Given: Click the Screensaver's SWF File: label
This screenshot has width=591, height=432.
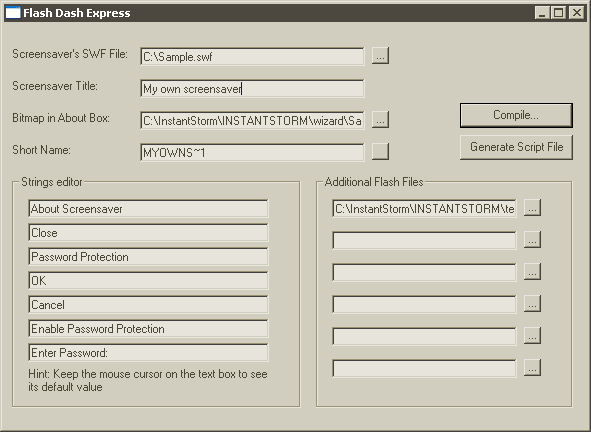Looking at the screenshot, I should (70, 54).
